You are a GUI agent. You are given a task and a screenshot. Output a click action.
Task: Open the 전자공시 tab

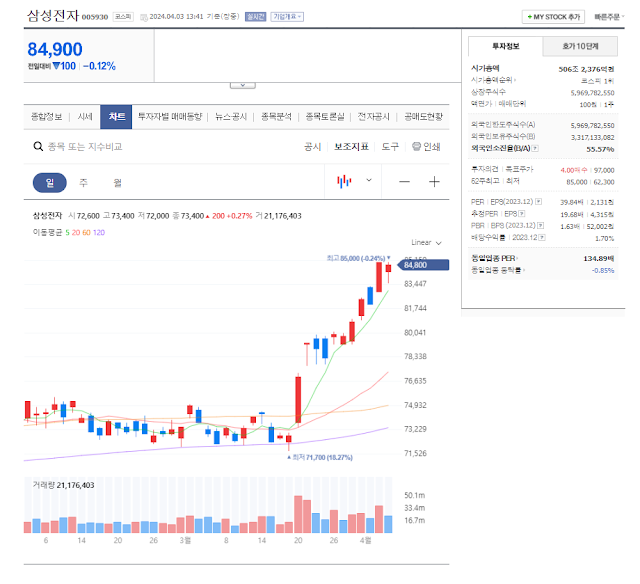(x=373, y=117)
